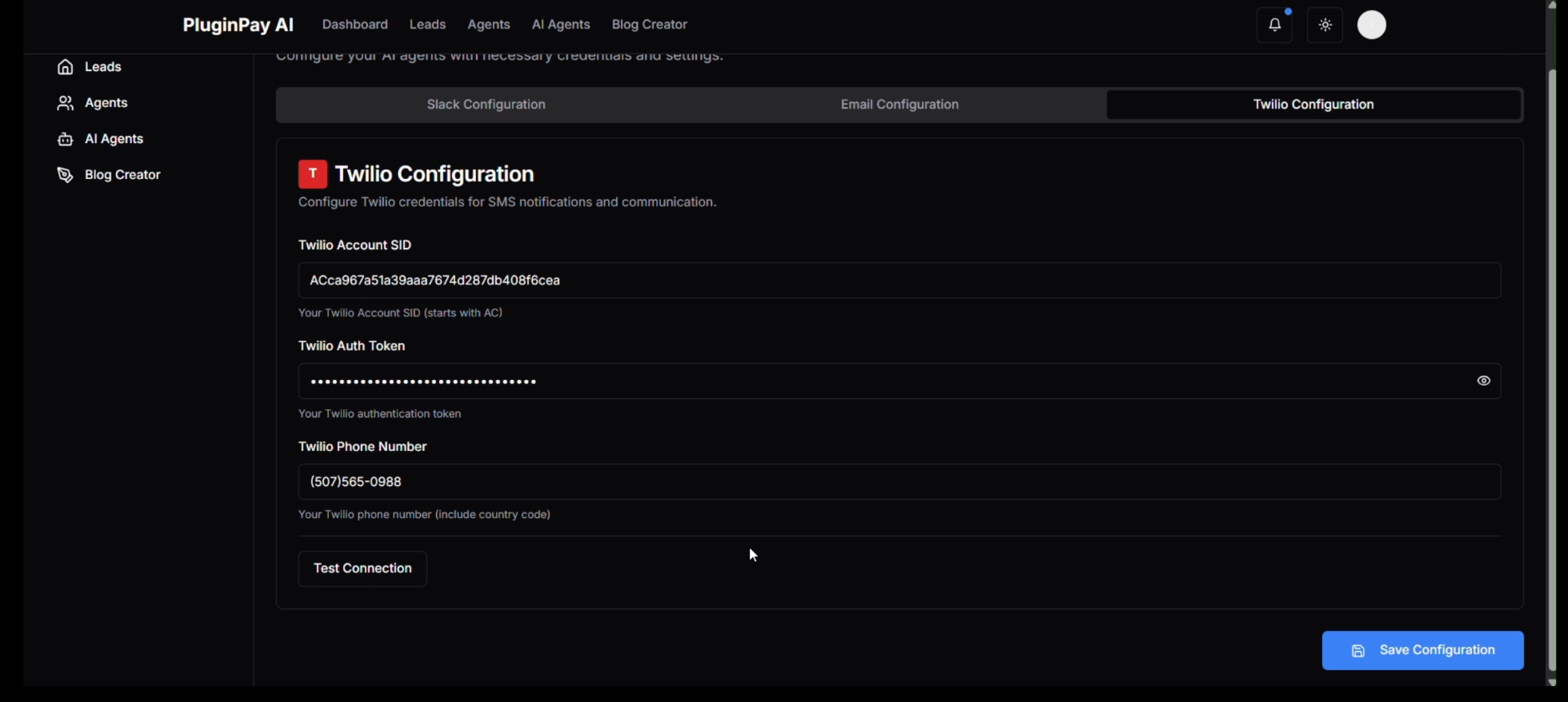Open notifications bell icon

click(x=1274, y=25)
